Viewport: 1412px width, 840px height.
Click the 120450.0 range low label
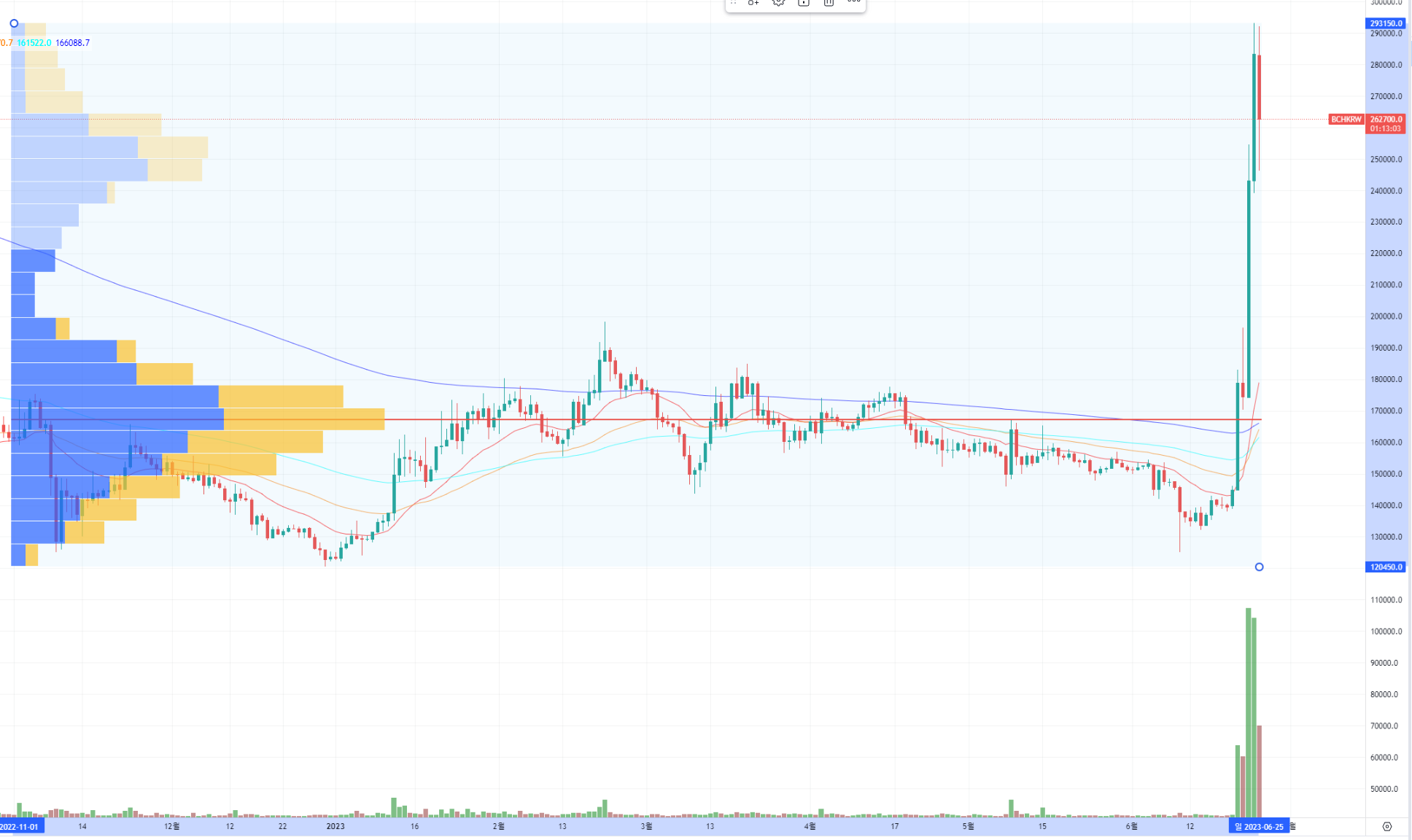click(x=1385, y=567)
